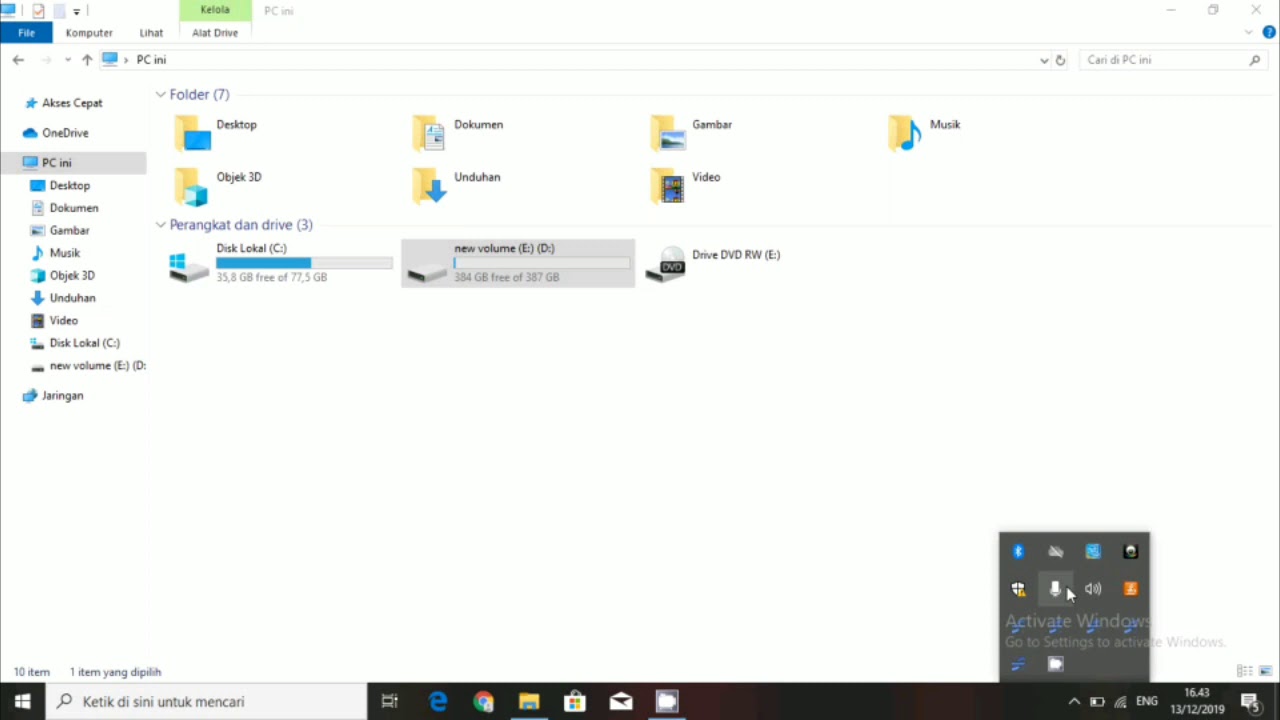
Task: Open Microsoft Store on the taskbar
Action: [x=575, y=702]
